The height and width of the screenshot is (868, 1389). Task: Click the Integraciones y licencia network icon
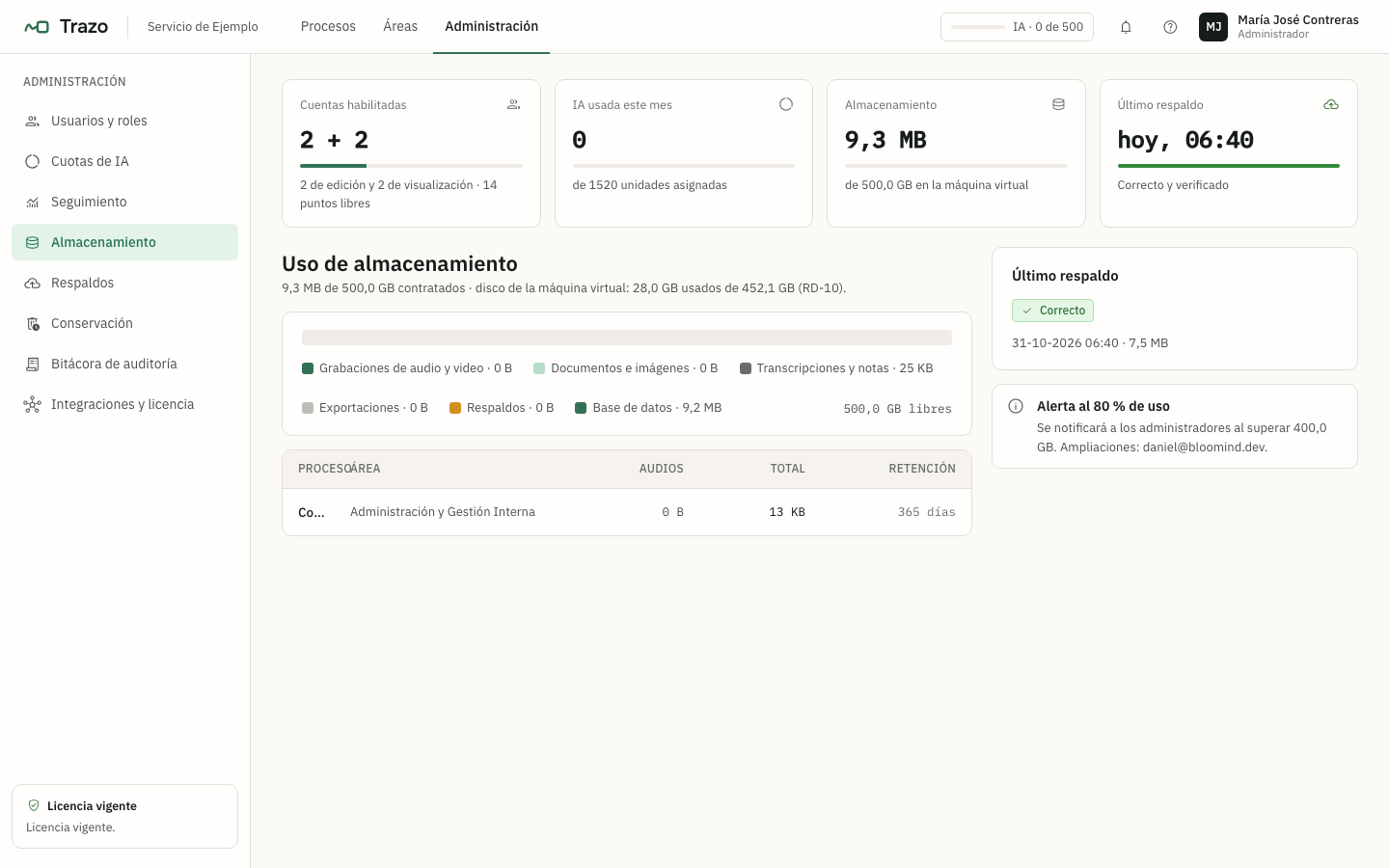[x=33, y=405]
